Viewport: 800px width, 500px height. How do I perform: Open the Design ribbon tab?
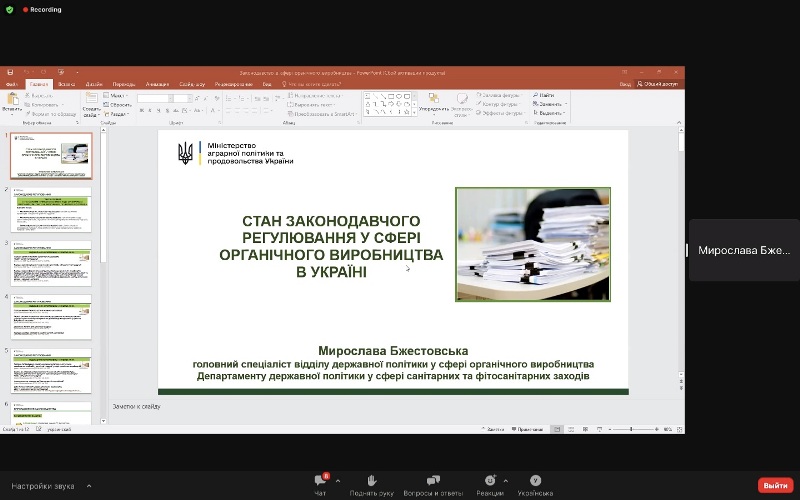tap(94, 84)
